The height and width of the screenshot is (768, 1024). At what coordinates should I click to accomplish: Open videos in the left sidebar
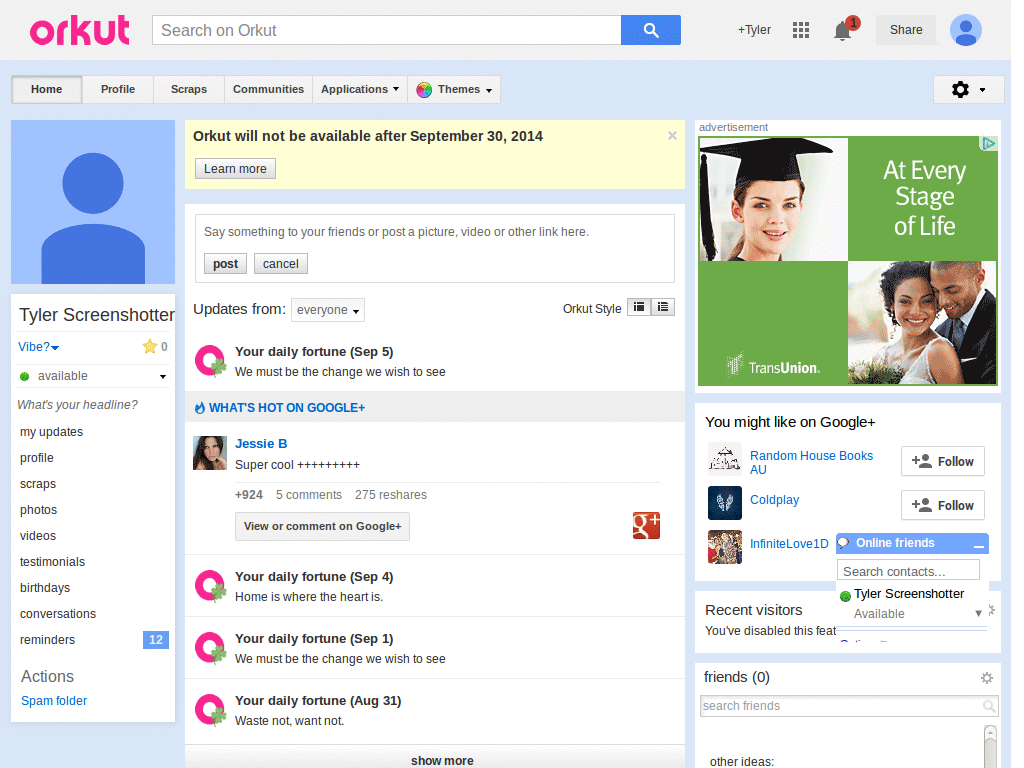38,536
